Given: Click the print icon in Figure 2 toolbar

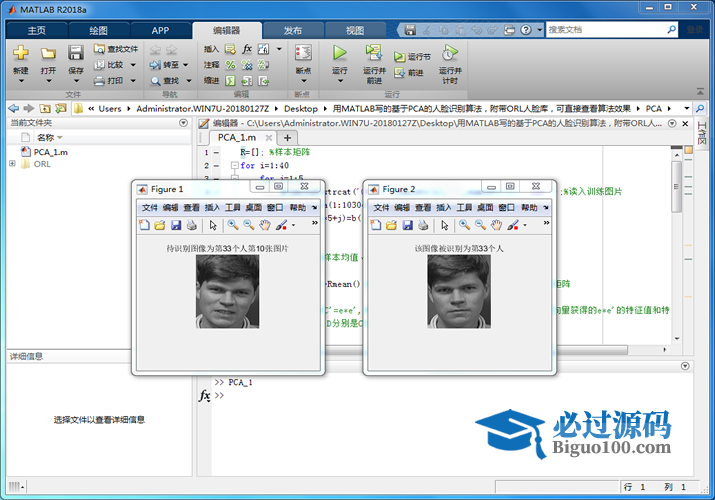Looking at the screenshot, I should [424, 225].
